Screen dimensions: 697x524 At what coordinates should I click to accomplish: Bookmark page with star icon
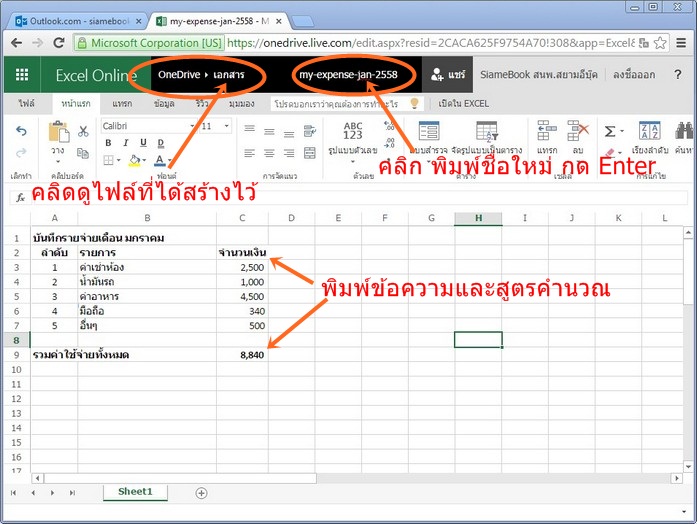(x=660, y=43)
